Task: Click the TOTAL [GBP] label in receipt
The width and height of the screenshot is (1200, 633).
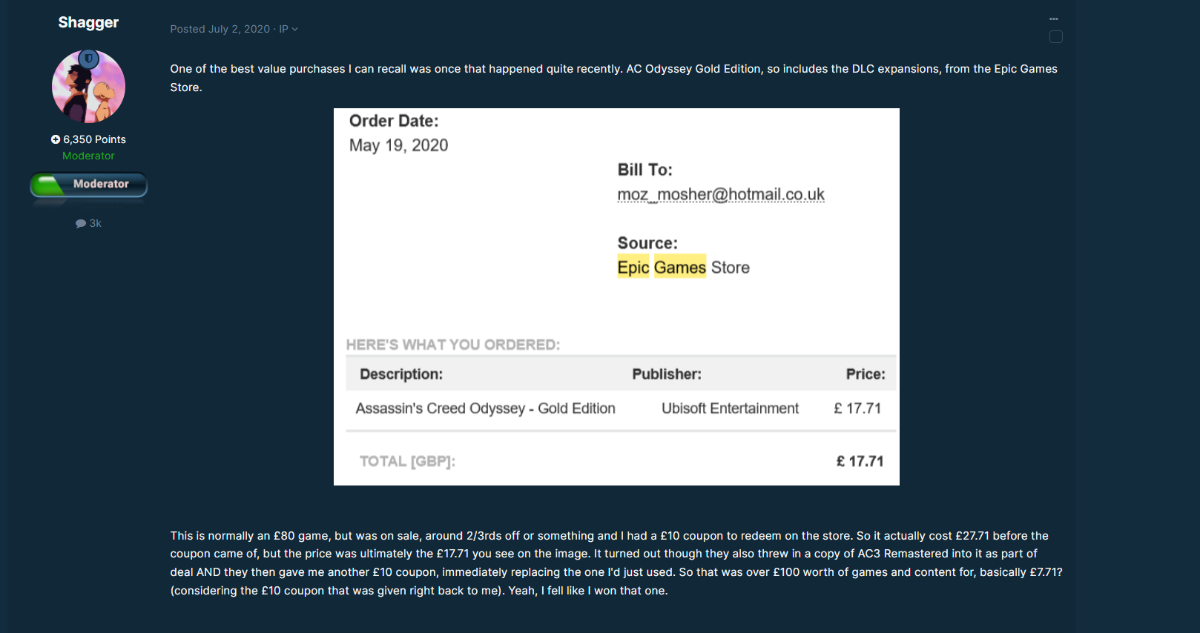Action: [x=407, y=462]
